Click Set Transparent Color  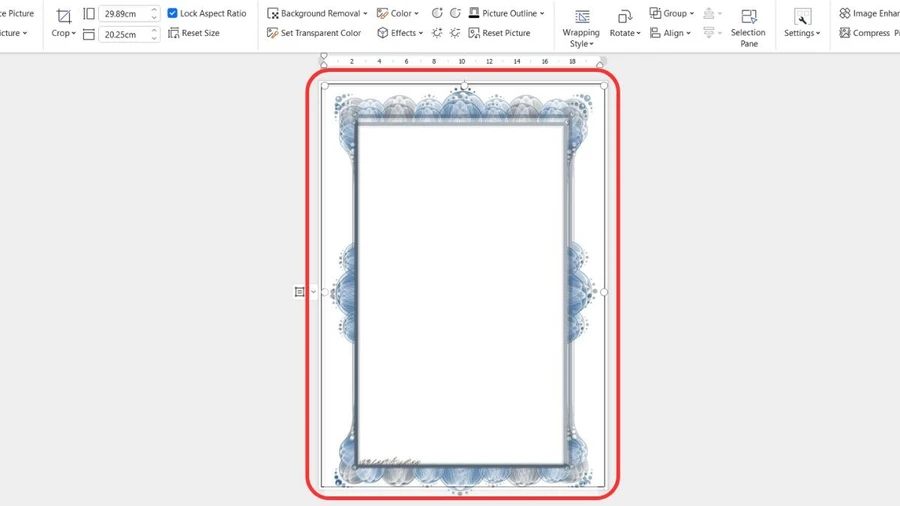click(314, 33)
